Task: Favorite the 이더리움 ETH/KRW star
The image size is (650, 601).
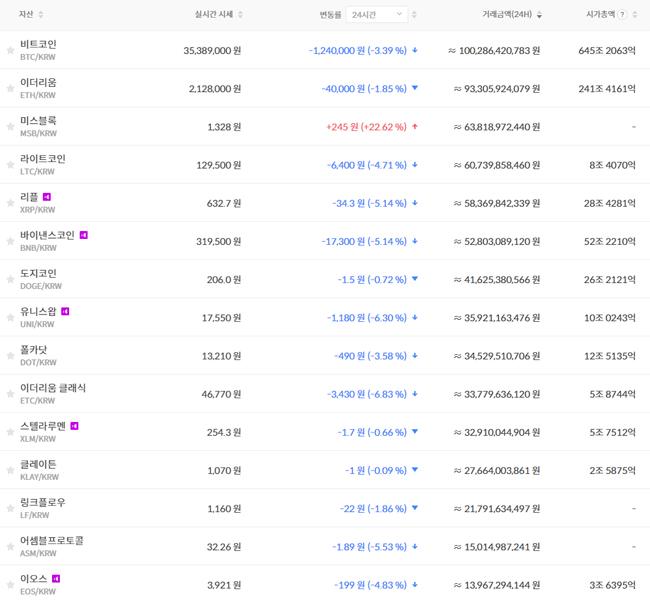Action: coord(10,89)
